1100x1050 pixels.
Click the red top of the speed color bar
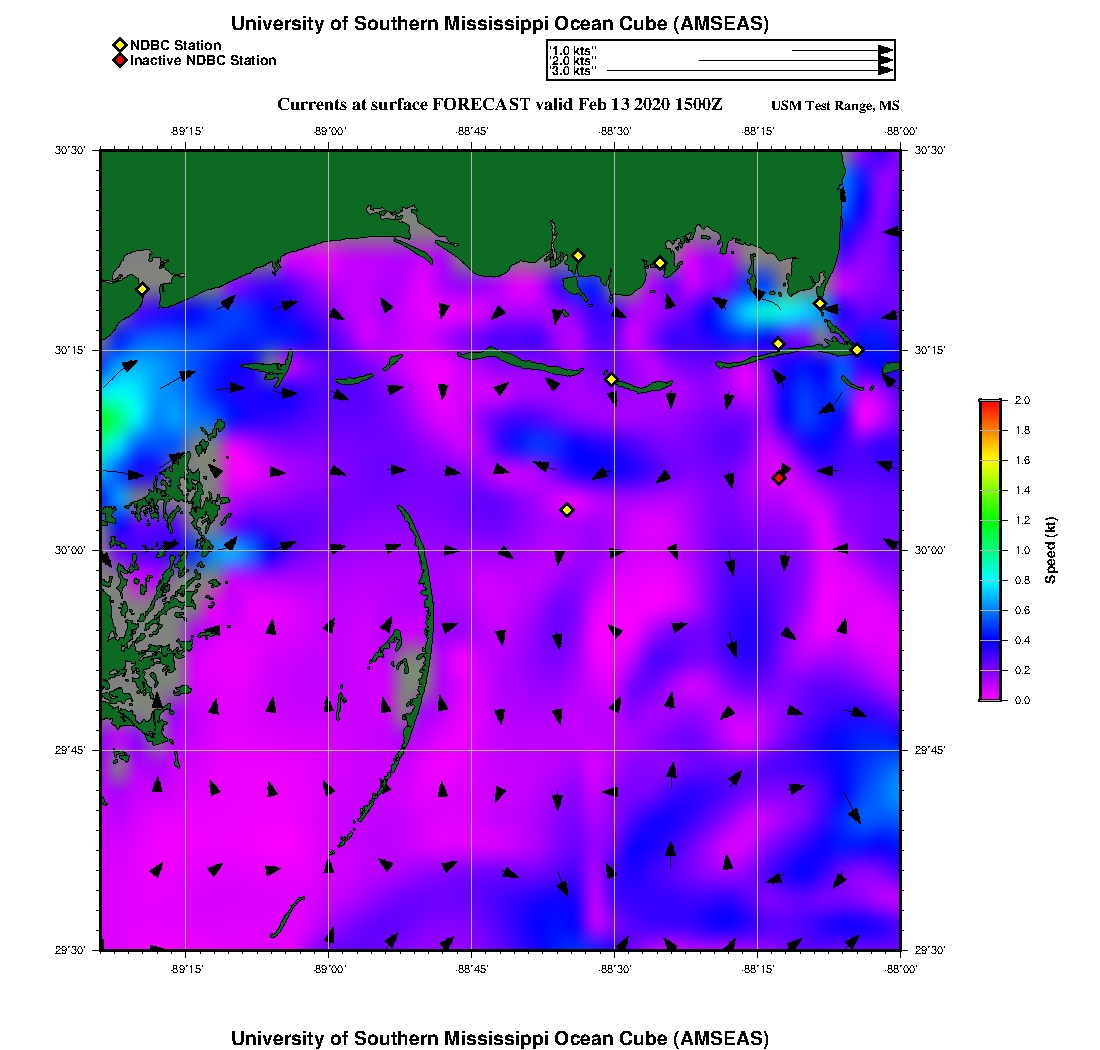(989, 404)
